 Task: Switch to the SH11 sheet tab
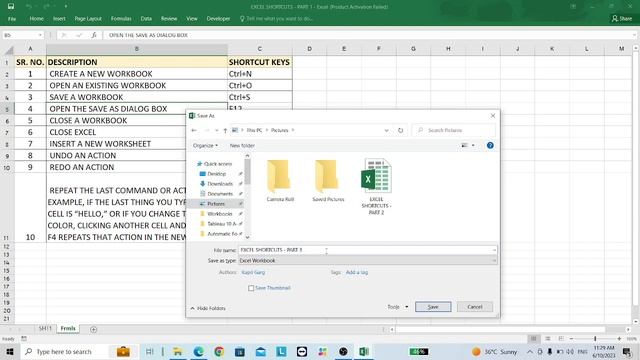pos(45,329)
